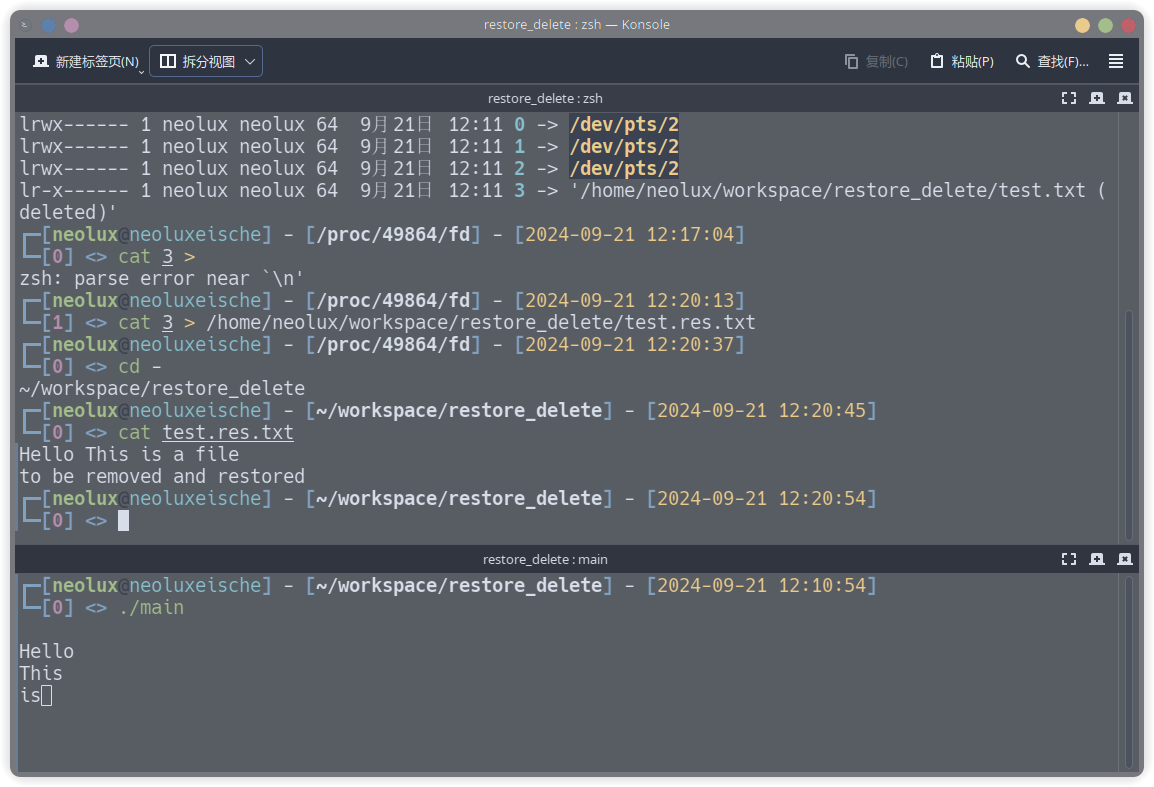
Task: Click the /dev/pts/2 target of descriptor 2
Action: tap(624, 169)
